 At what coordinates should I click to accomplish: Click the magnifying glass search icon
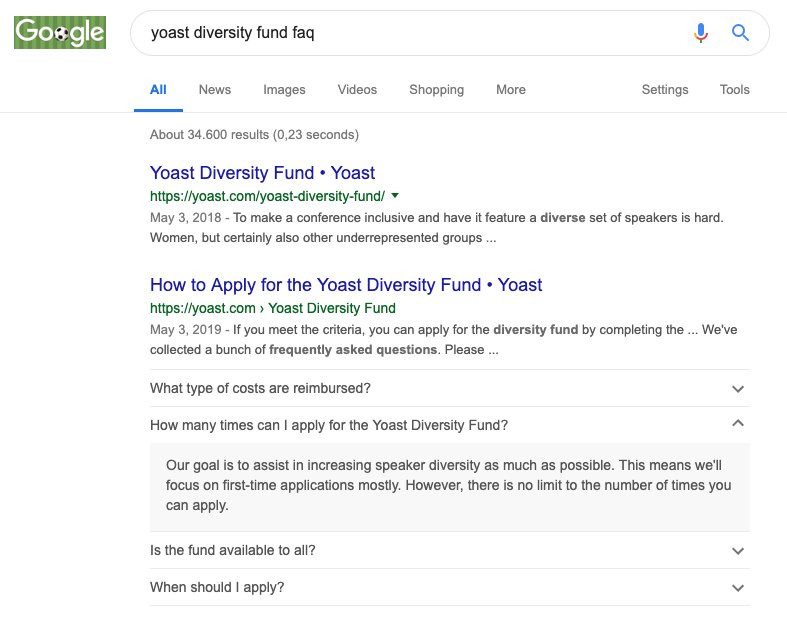[740, 33]
